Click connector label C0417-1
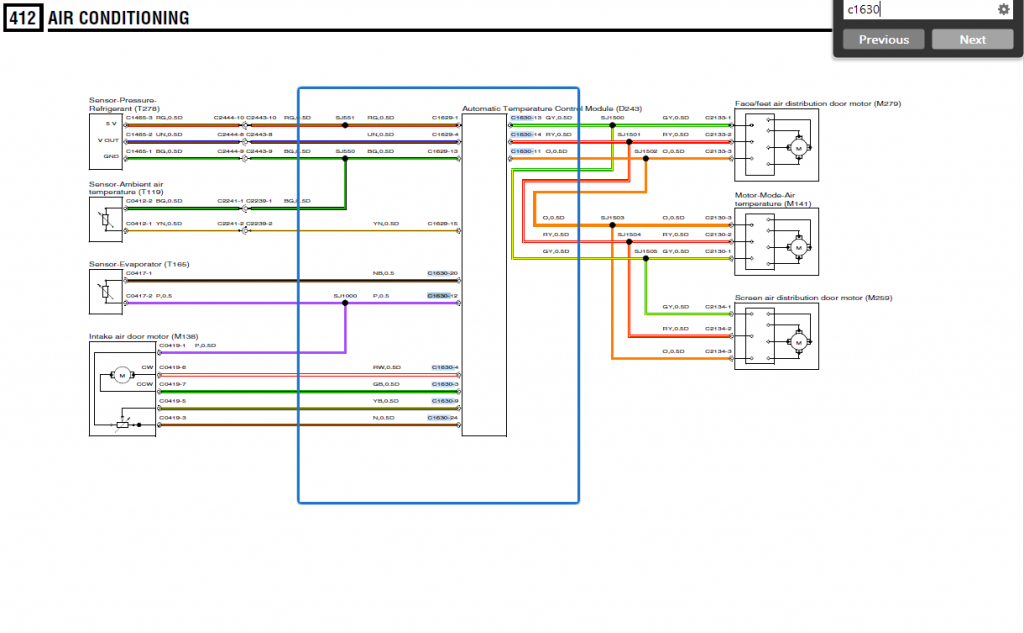This screenshot has width=1024, height=633. click(x=139, y=273)
